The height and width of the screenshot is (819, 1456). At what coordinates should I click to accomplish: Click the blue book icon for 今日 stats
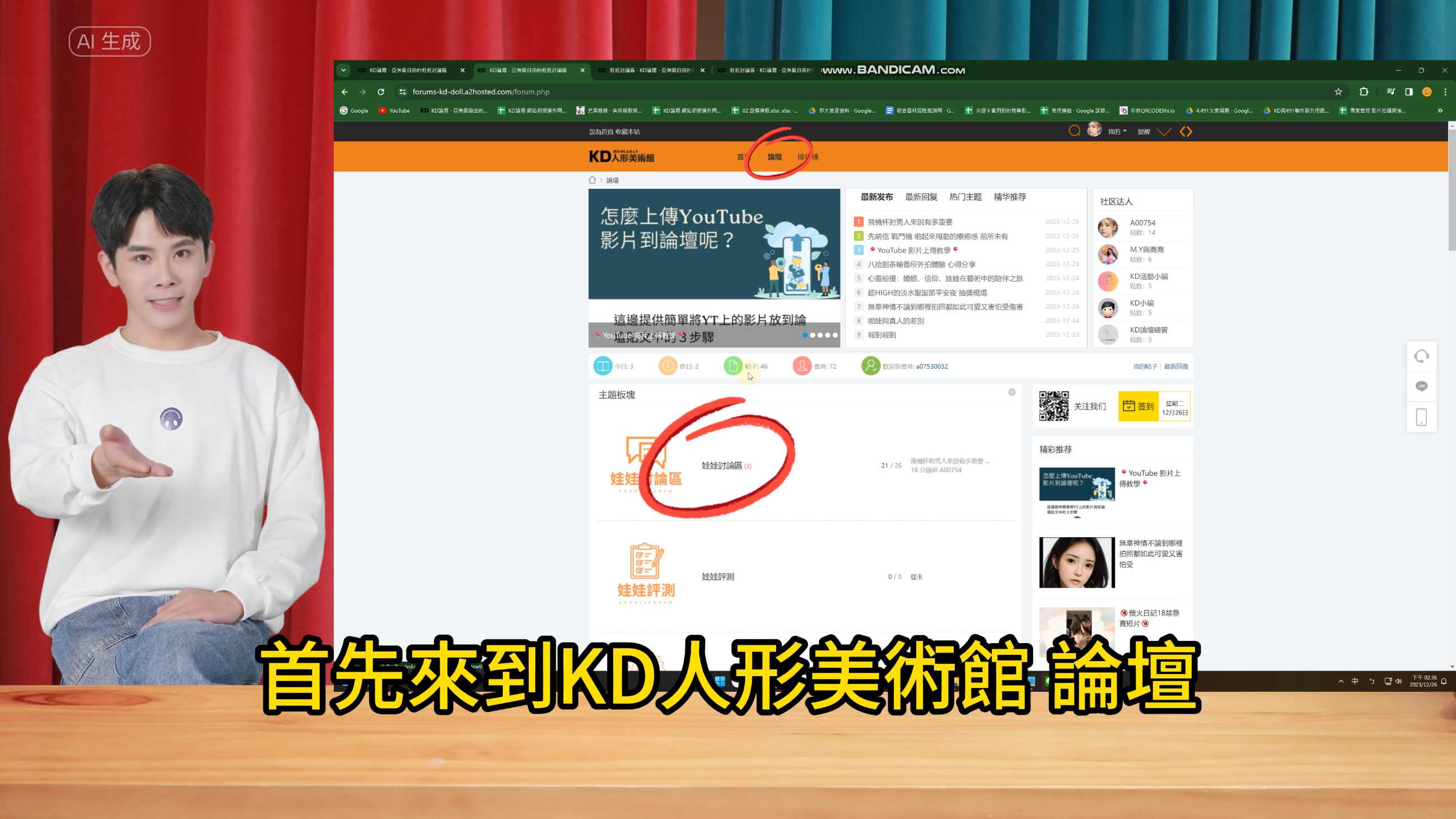(603, 366)
